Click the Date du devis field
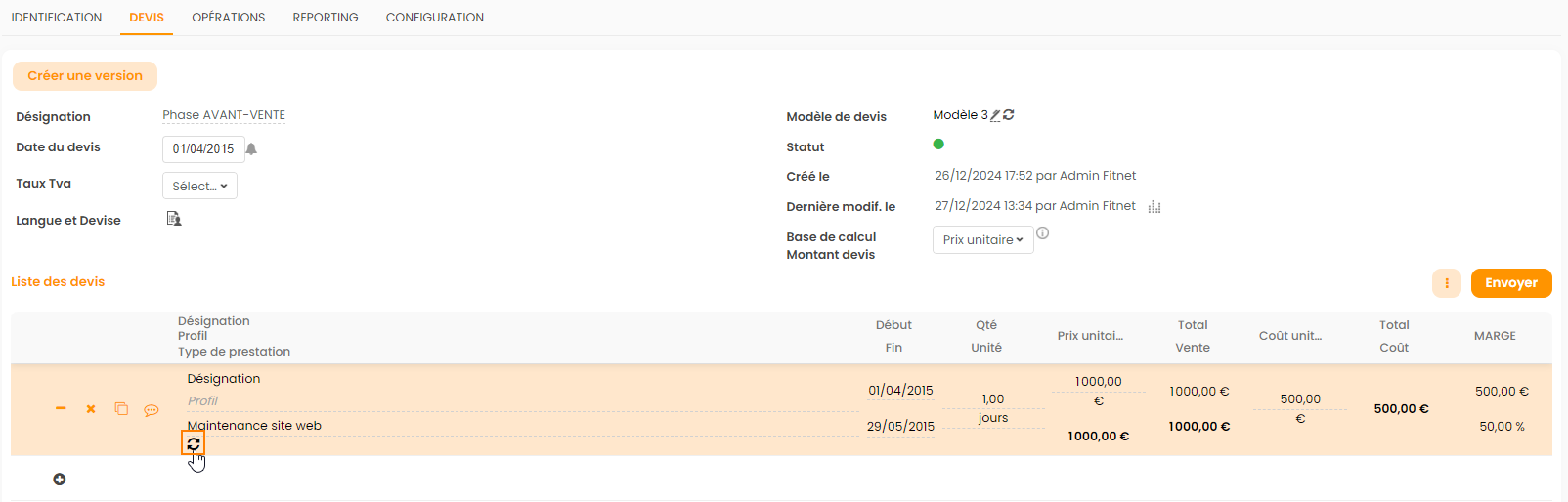 coord(203,149)
